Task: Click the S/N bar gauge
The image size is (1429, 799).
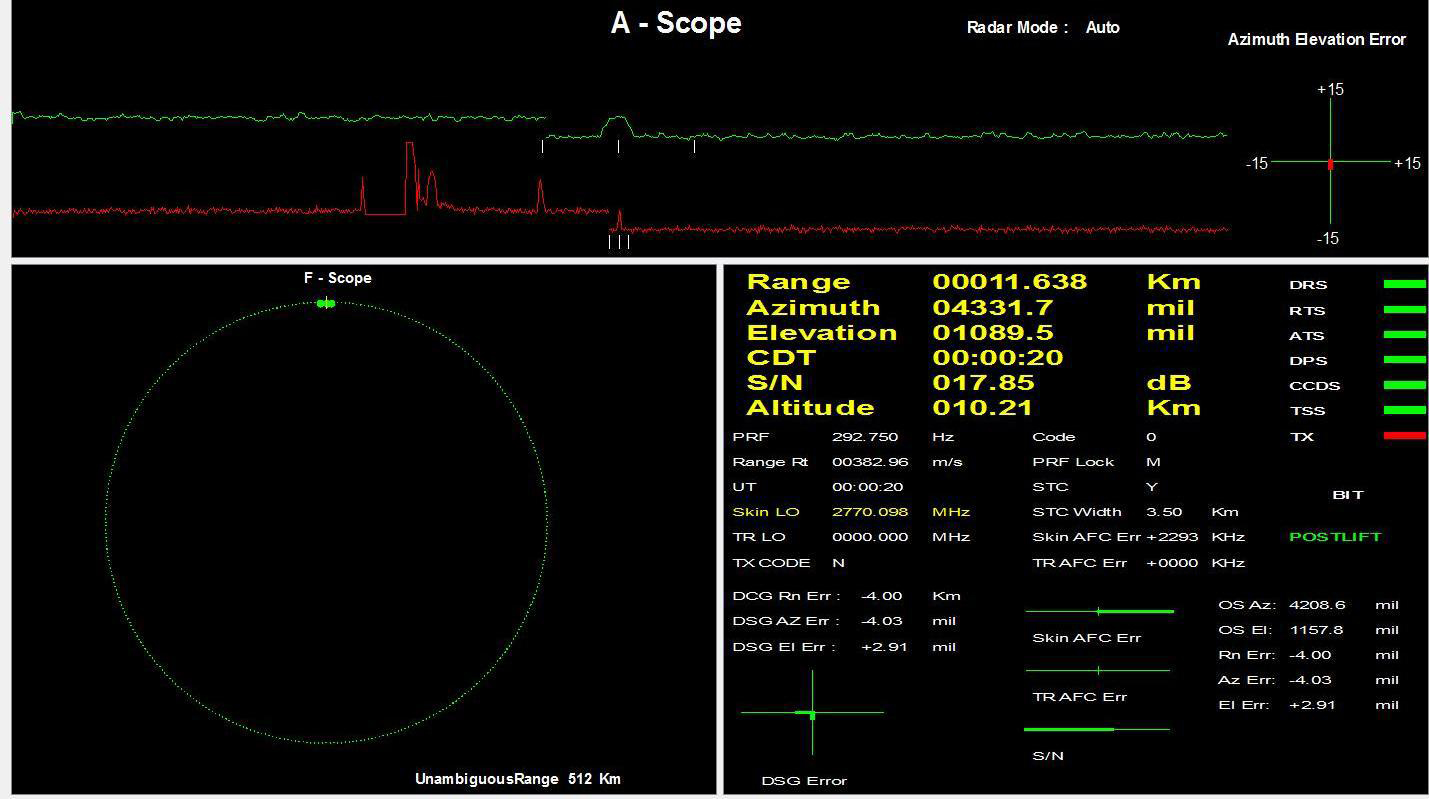Action: point(1098,729)
